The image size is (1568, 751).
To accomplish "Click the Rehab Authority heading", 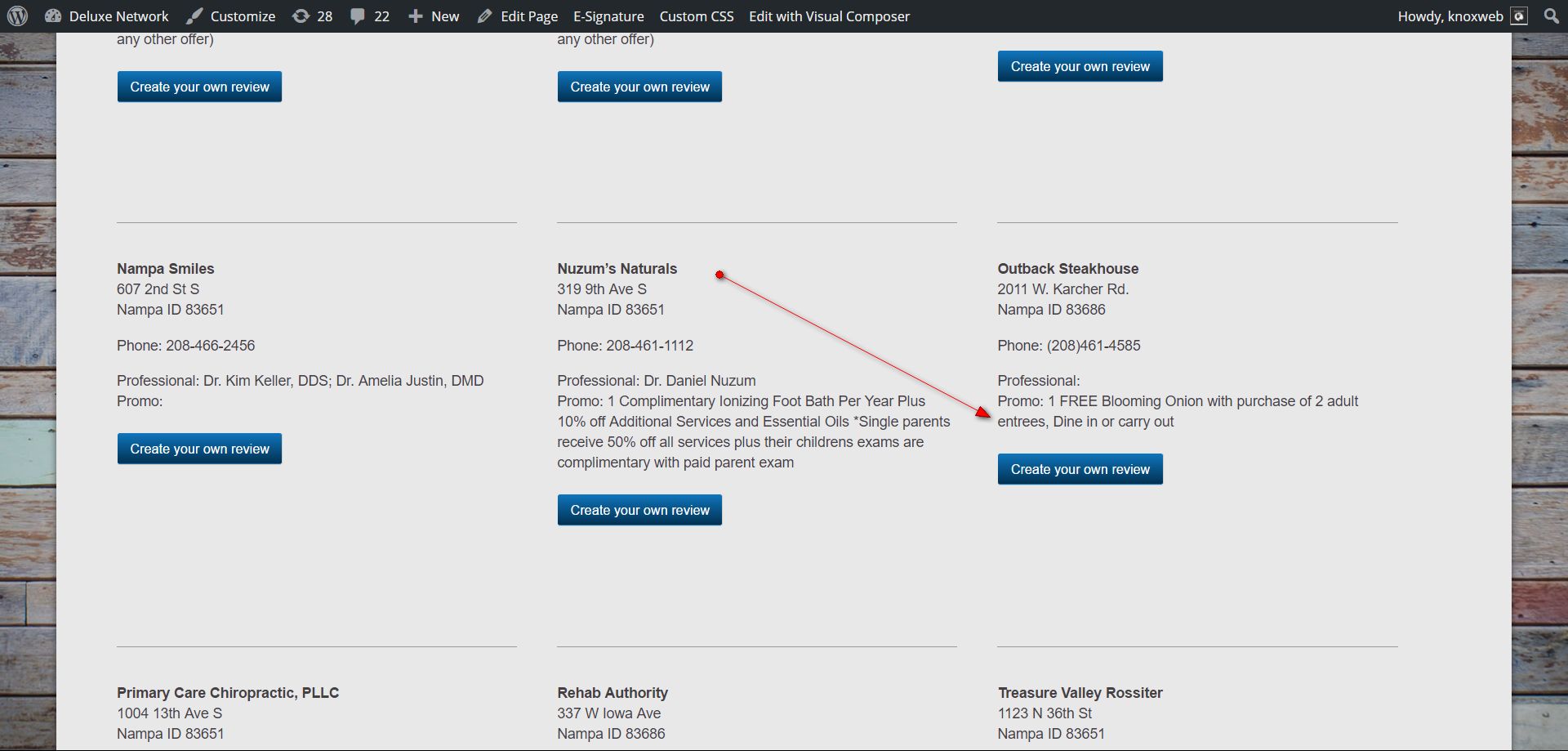I will click(x=612, y=693).
